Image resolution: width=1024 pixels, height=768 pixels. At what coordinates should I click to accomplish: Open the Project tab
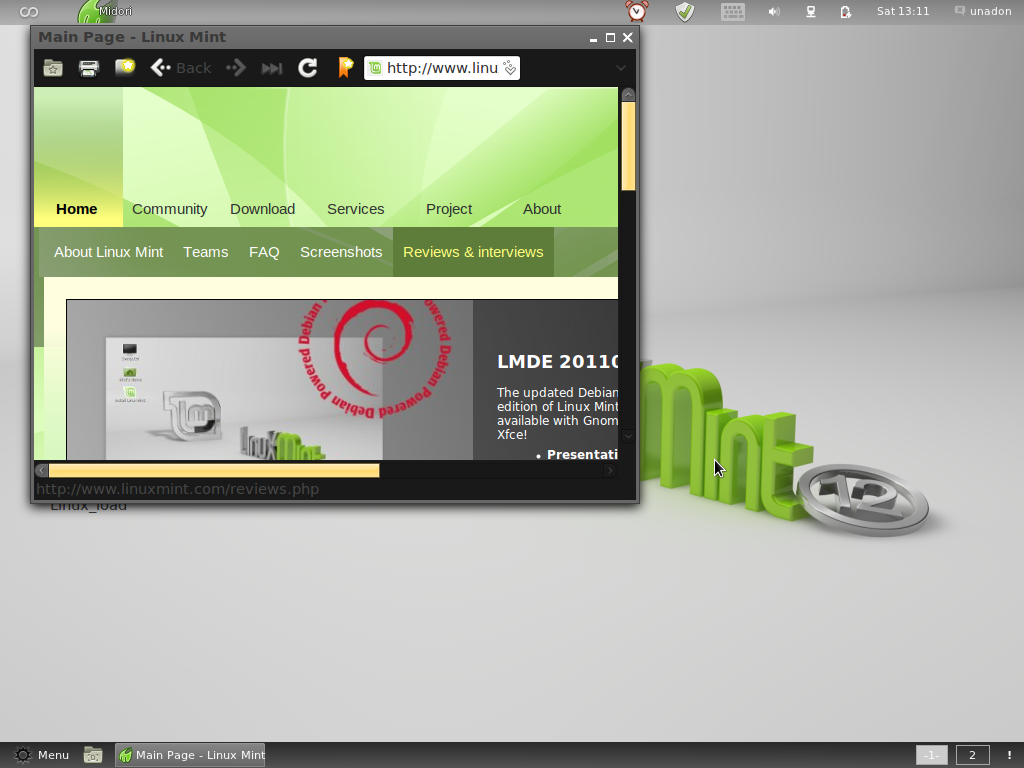pyautogui.click(x=449, y=209)
